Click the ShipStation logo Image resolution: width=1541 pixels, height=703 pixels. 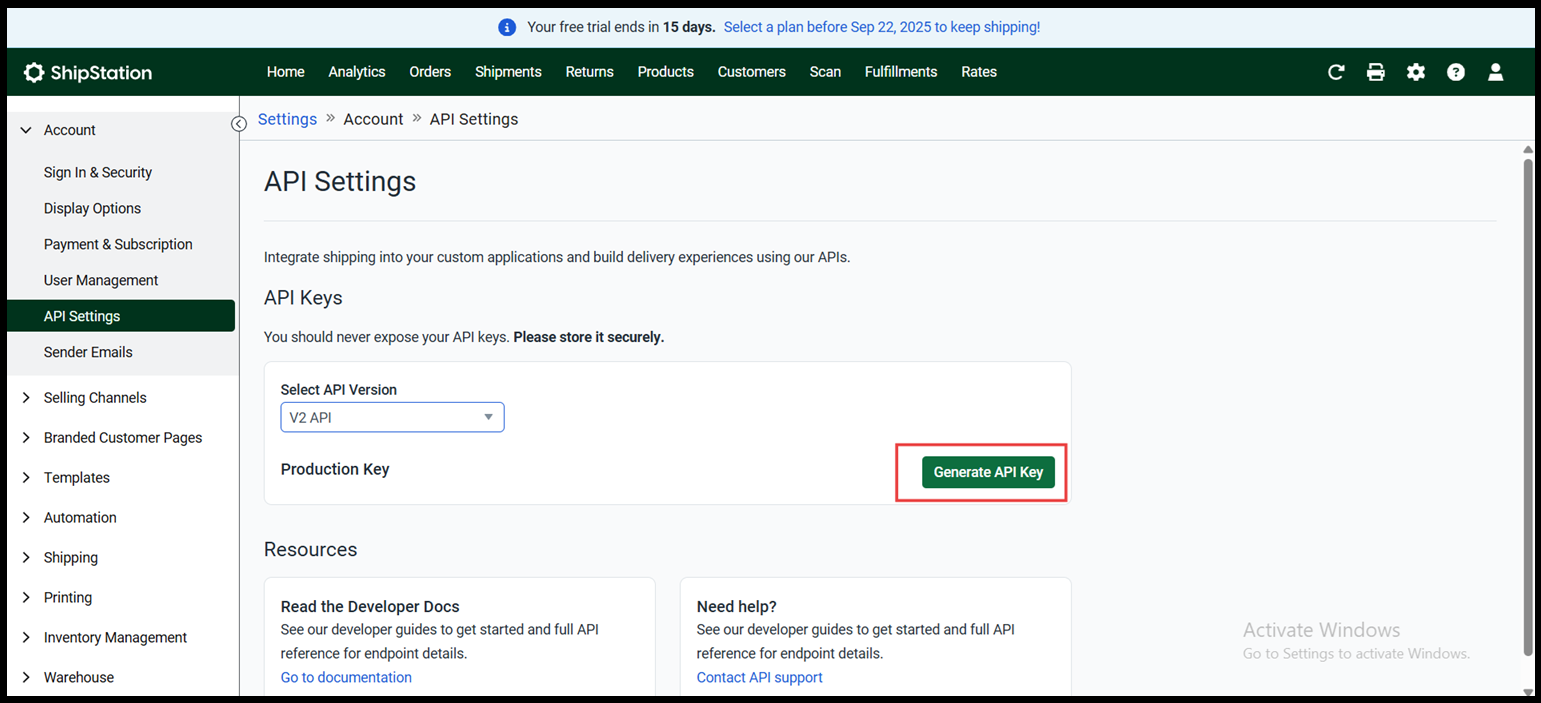tap(88, 72)
